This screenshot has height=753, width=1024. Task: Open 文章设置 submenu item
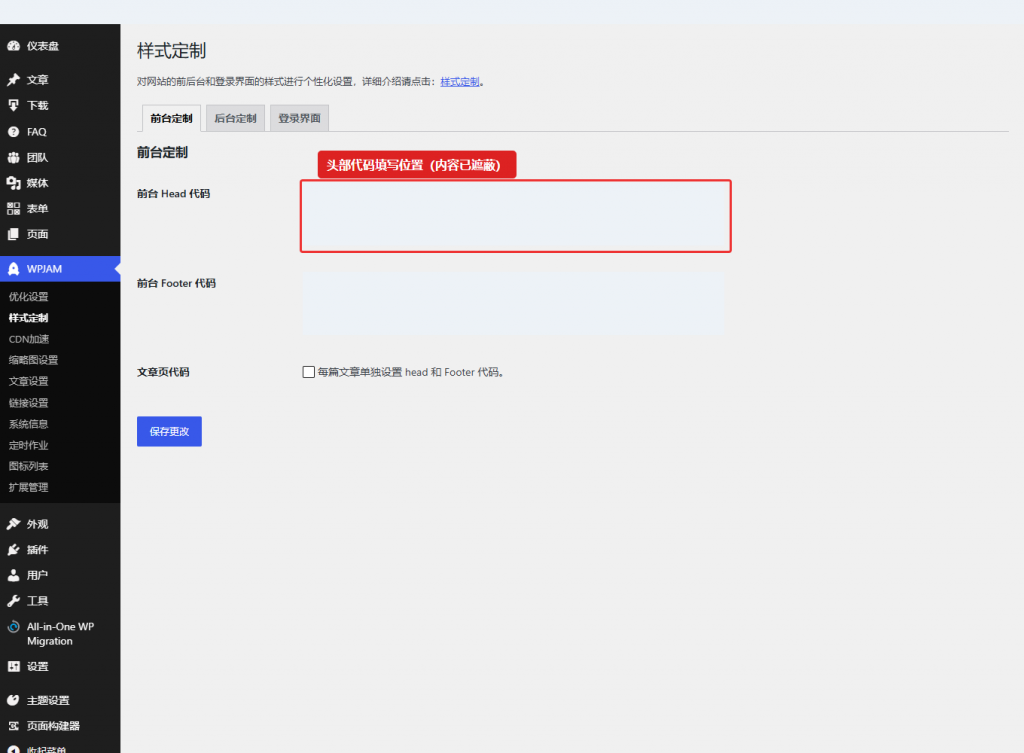[29, 381]
